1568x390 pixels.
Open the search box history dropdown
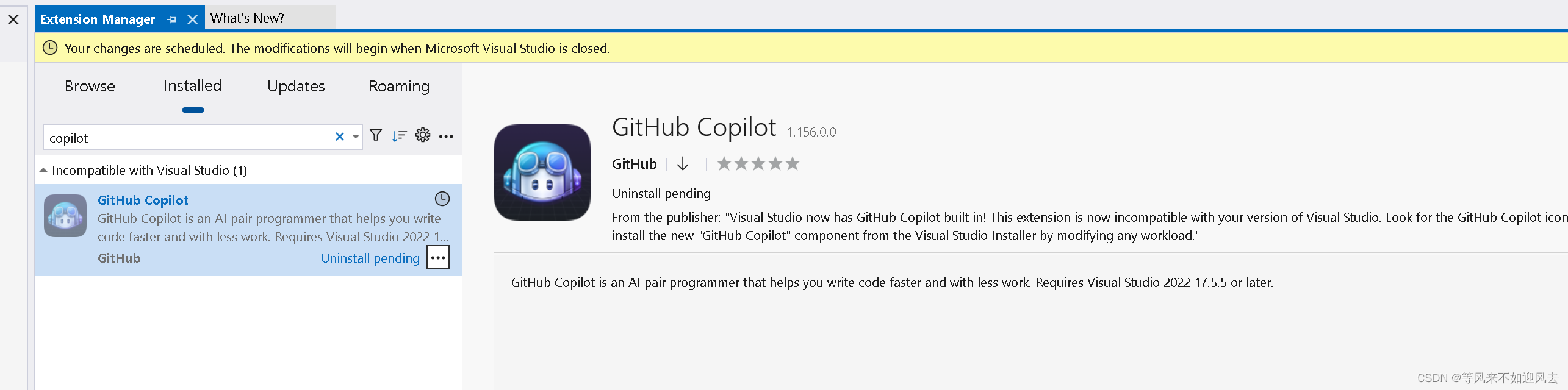point(355,137)
